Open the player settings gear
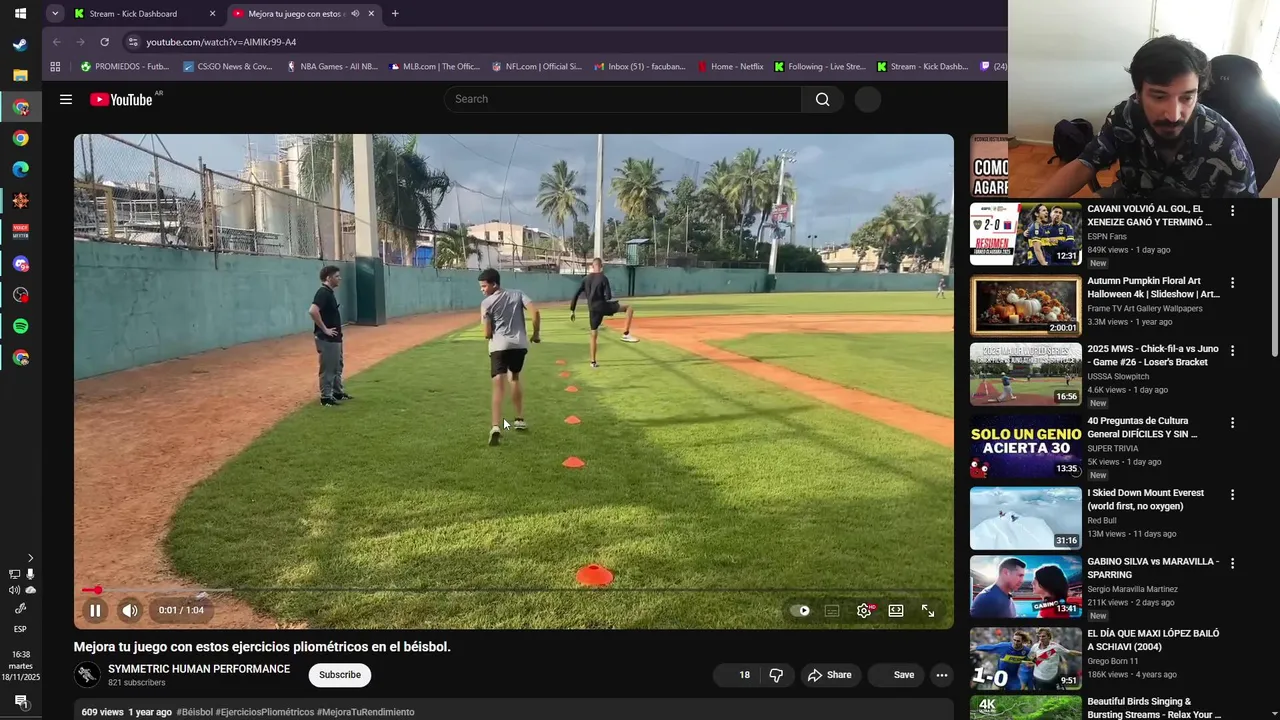The image size is (1280, 720). pyautogui.click(x=864, y=610)
